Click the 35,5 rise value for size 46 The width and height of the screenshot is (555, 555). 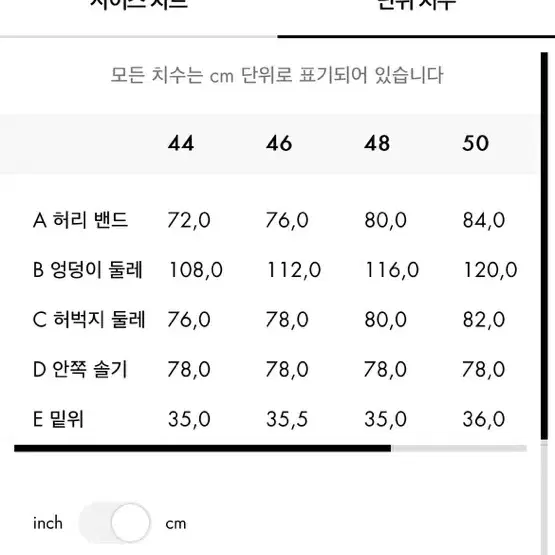coord(287,419)
